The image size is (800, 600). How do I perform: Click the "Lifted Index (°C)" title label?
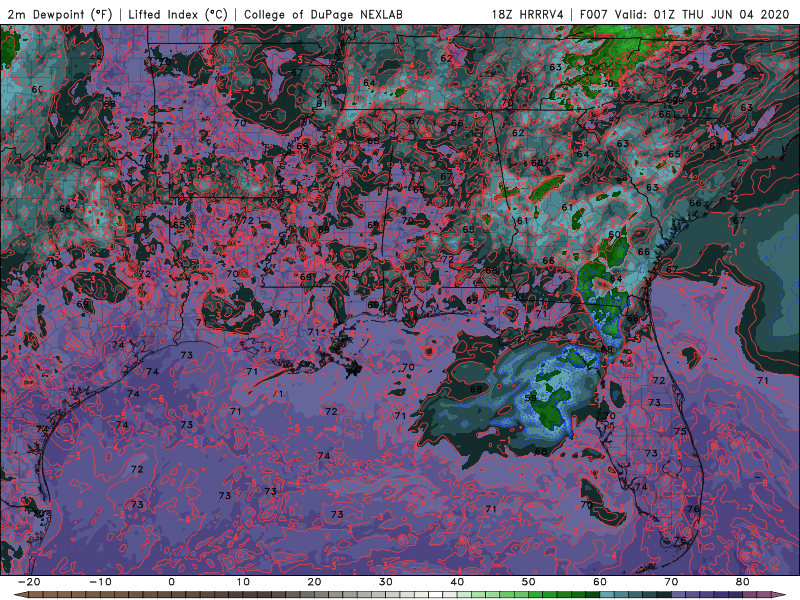pos(178,14)
